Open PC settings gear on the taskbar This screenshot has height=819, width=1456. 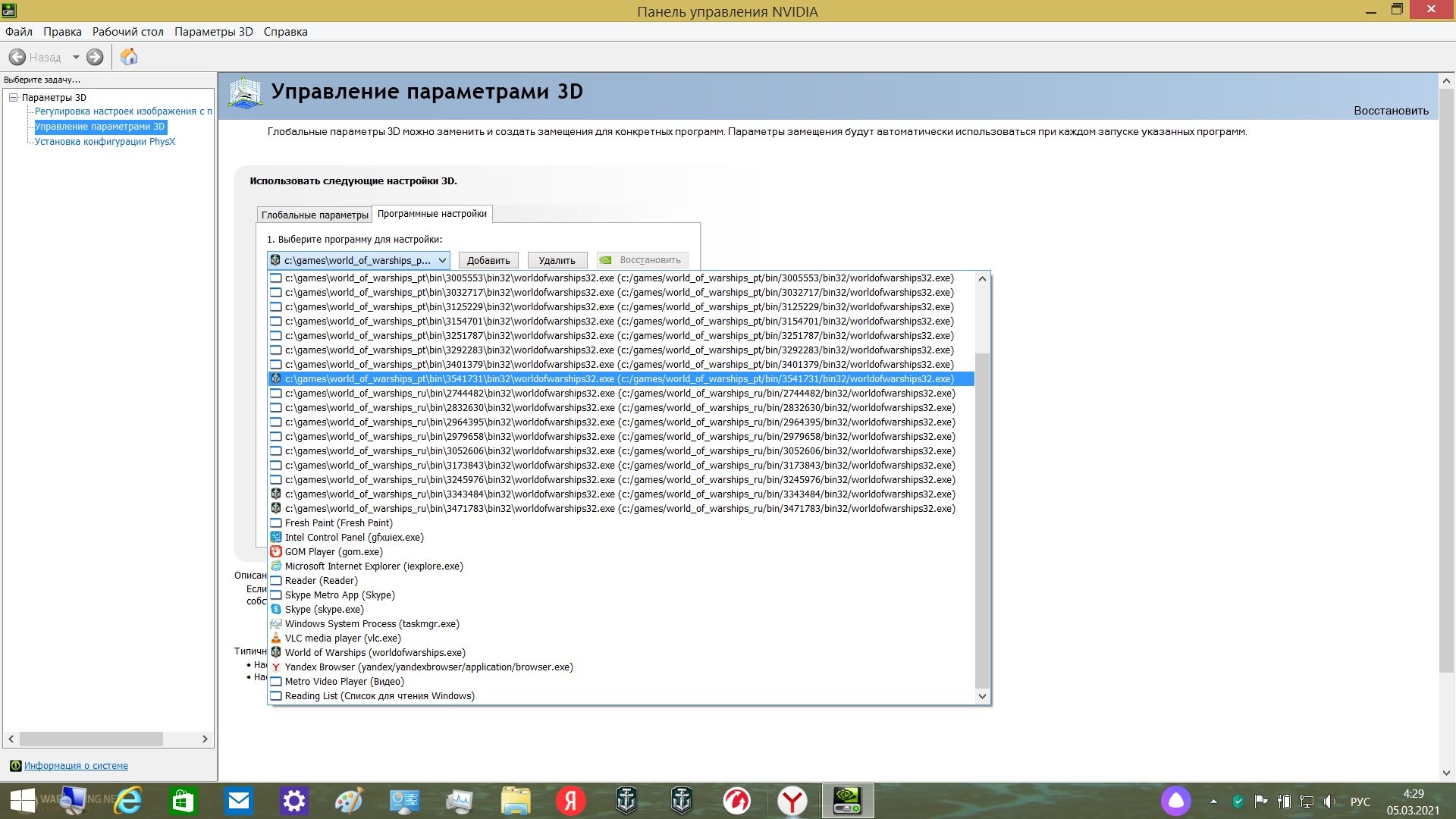[294, 801]
